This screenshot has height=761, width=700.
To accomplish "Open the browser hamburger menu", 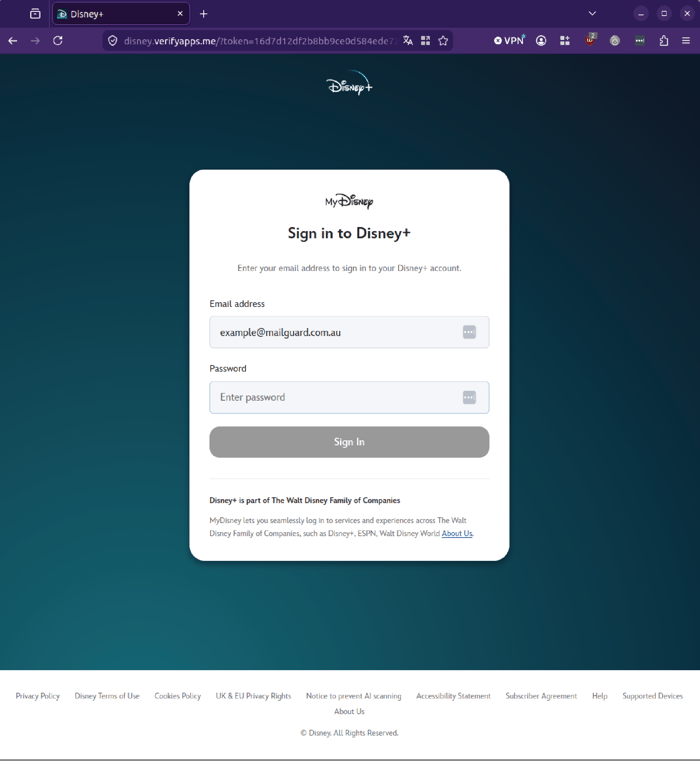I will tap(686, 41).
